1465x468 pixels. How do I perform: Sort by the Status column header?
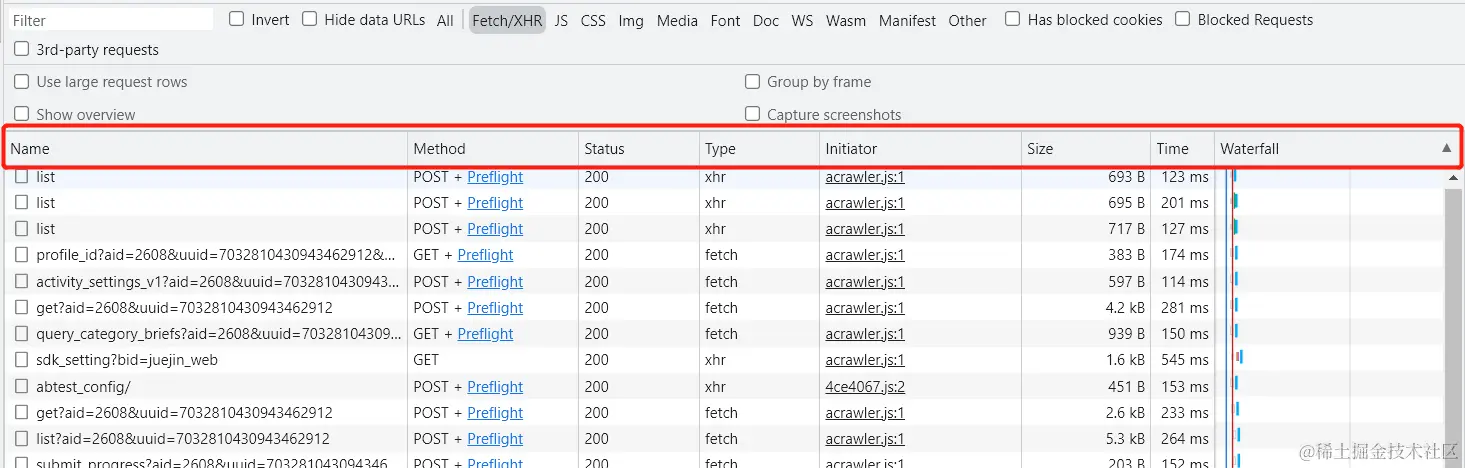tap(639, 148)
